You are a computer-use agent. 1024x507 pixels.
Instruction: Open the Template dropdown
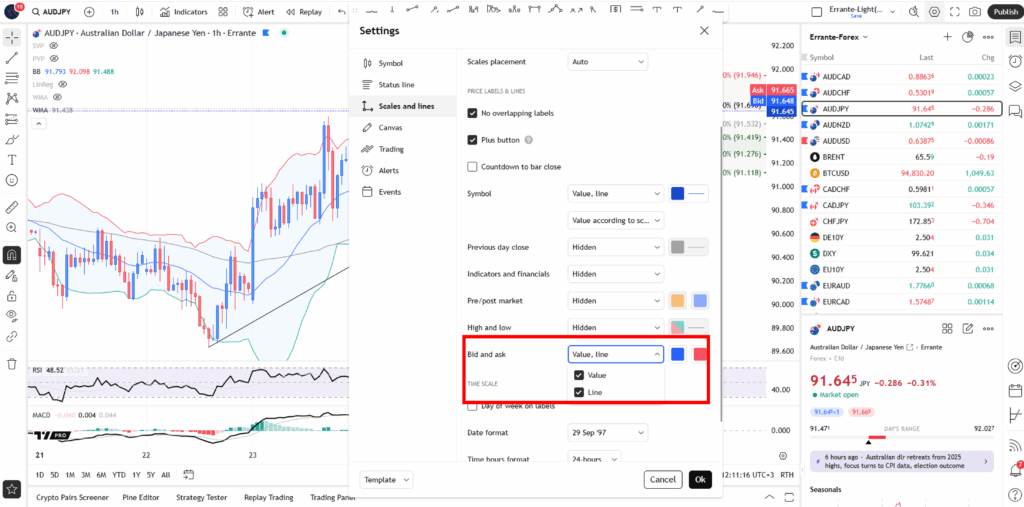386,480
